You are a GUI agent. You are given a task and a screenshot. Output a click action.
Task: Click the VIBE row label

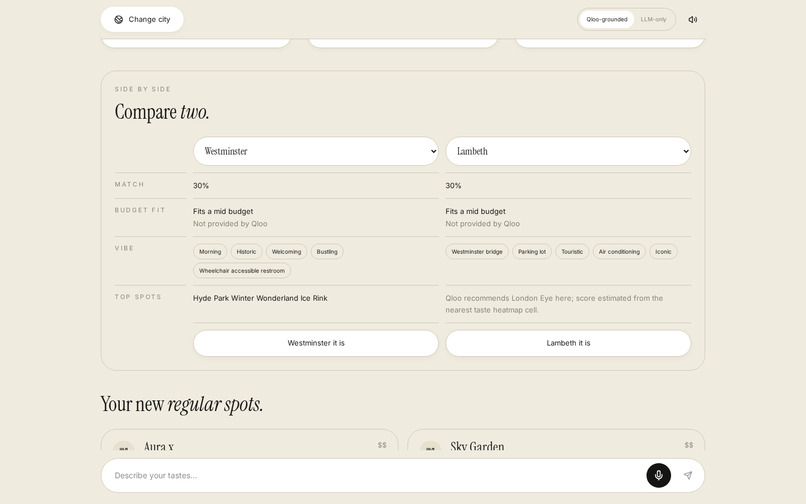pos(124,248)
